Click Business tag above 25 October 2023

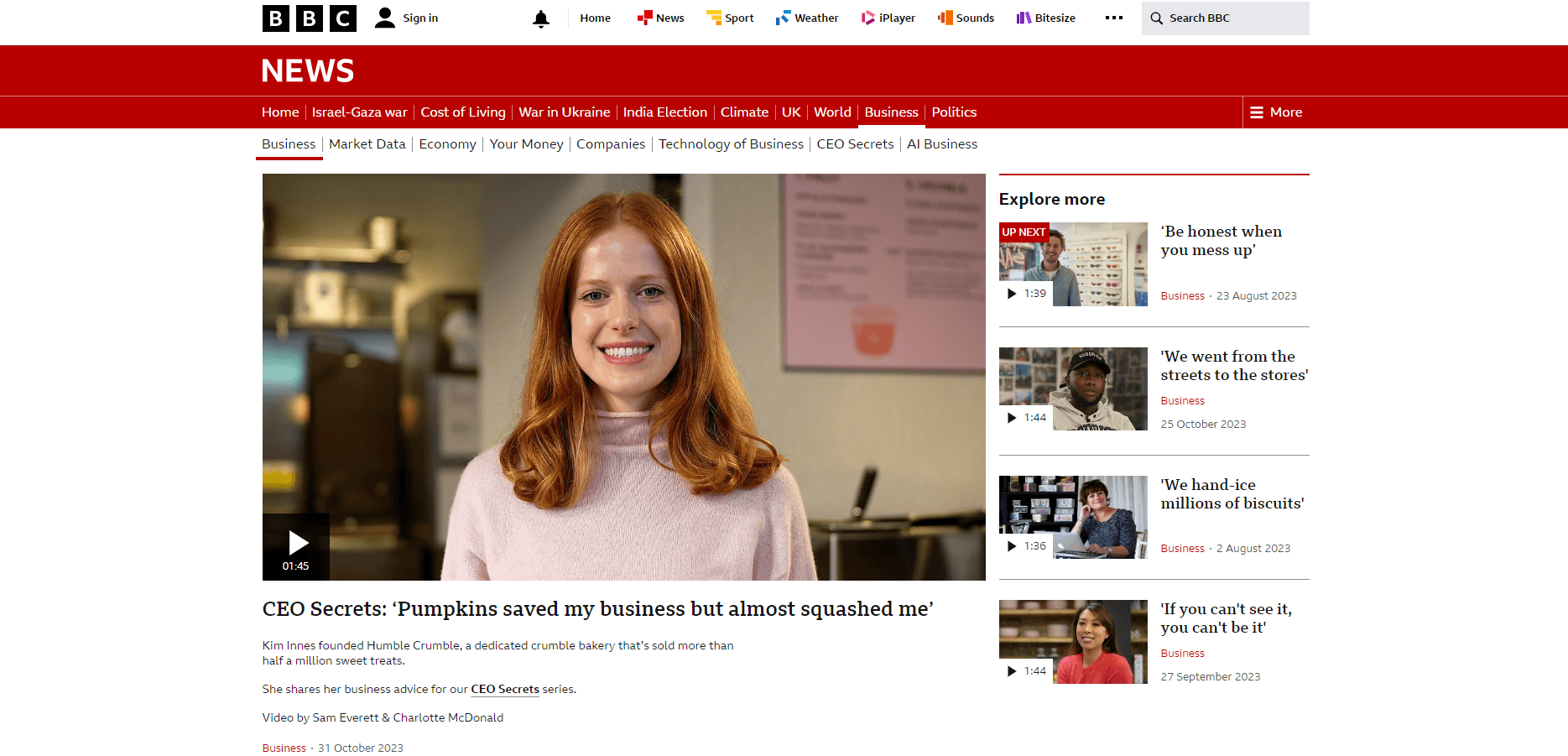pos(1182,401)
